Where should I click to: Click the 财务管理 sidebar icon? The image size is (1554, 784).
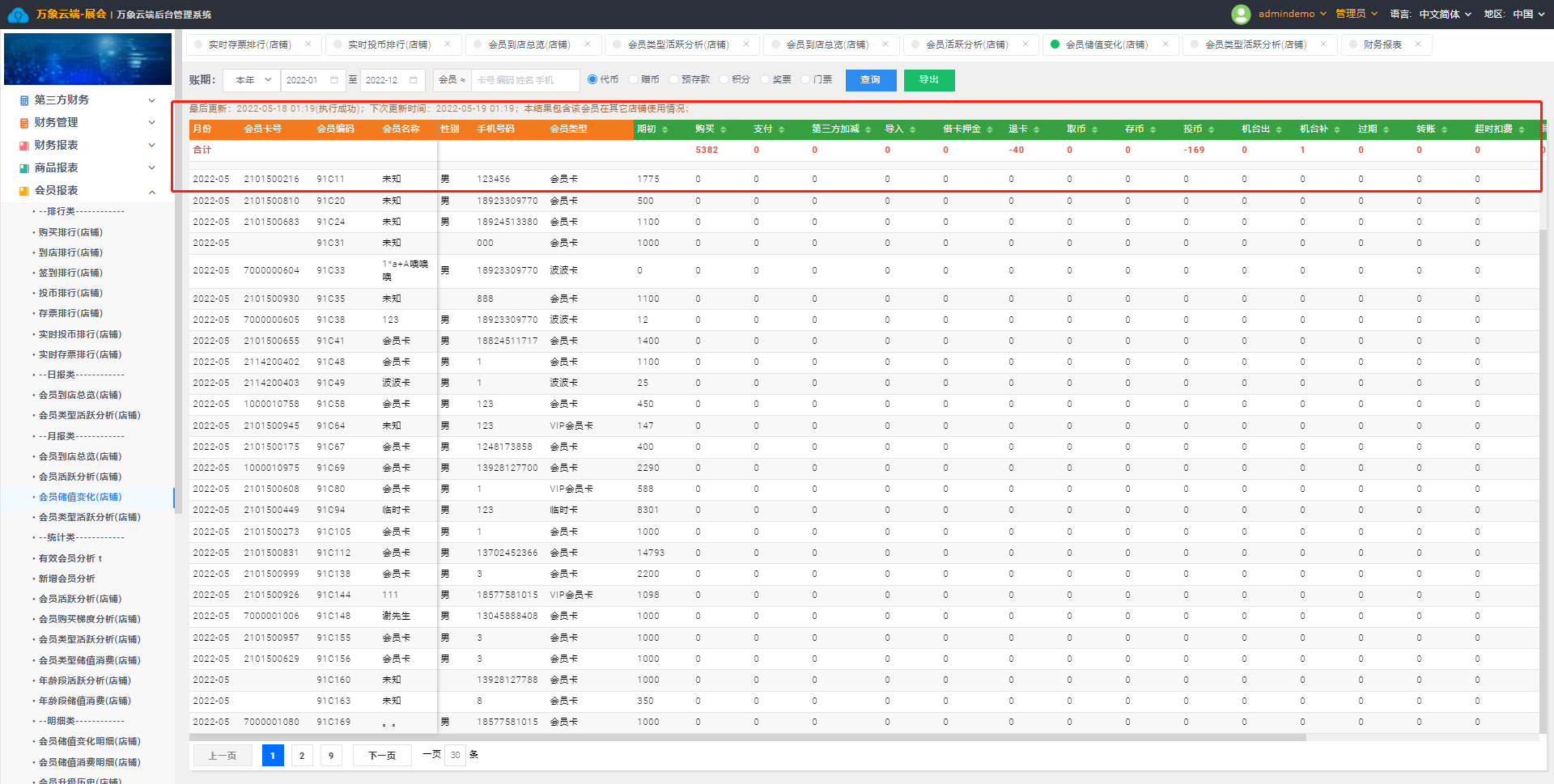pos(24,123)
